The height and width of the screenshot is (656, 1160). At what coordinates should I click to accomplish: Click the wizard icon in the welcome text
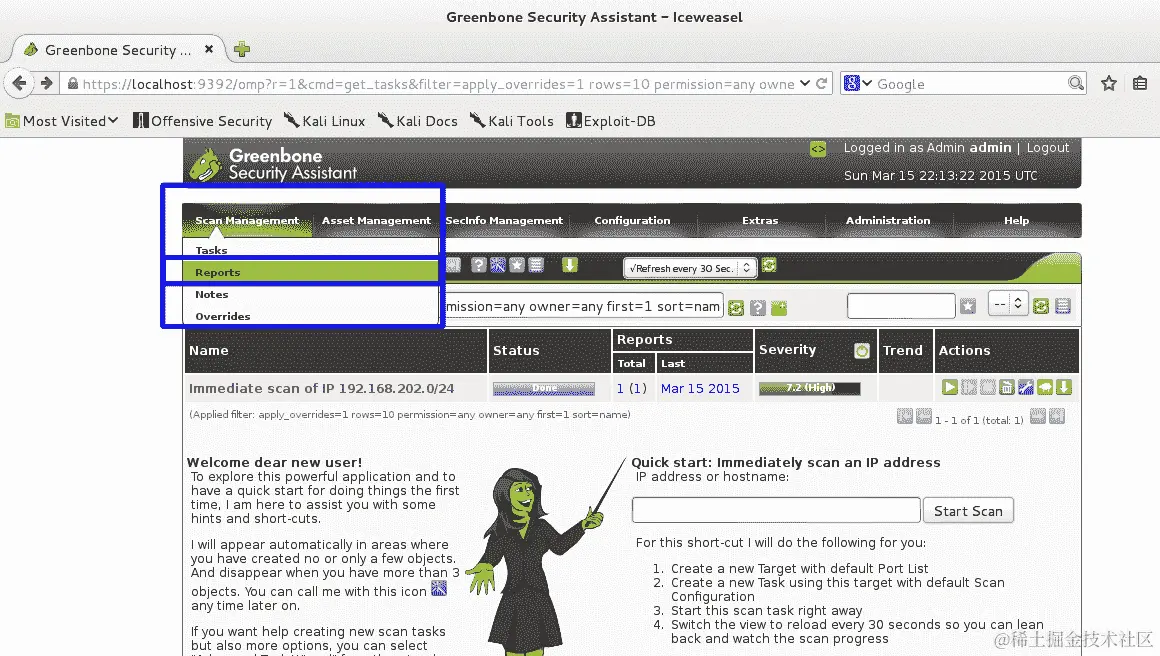pyautogui.click(x=439, y=589)
